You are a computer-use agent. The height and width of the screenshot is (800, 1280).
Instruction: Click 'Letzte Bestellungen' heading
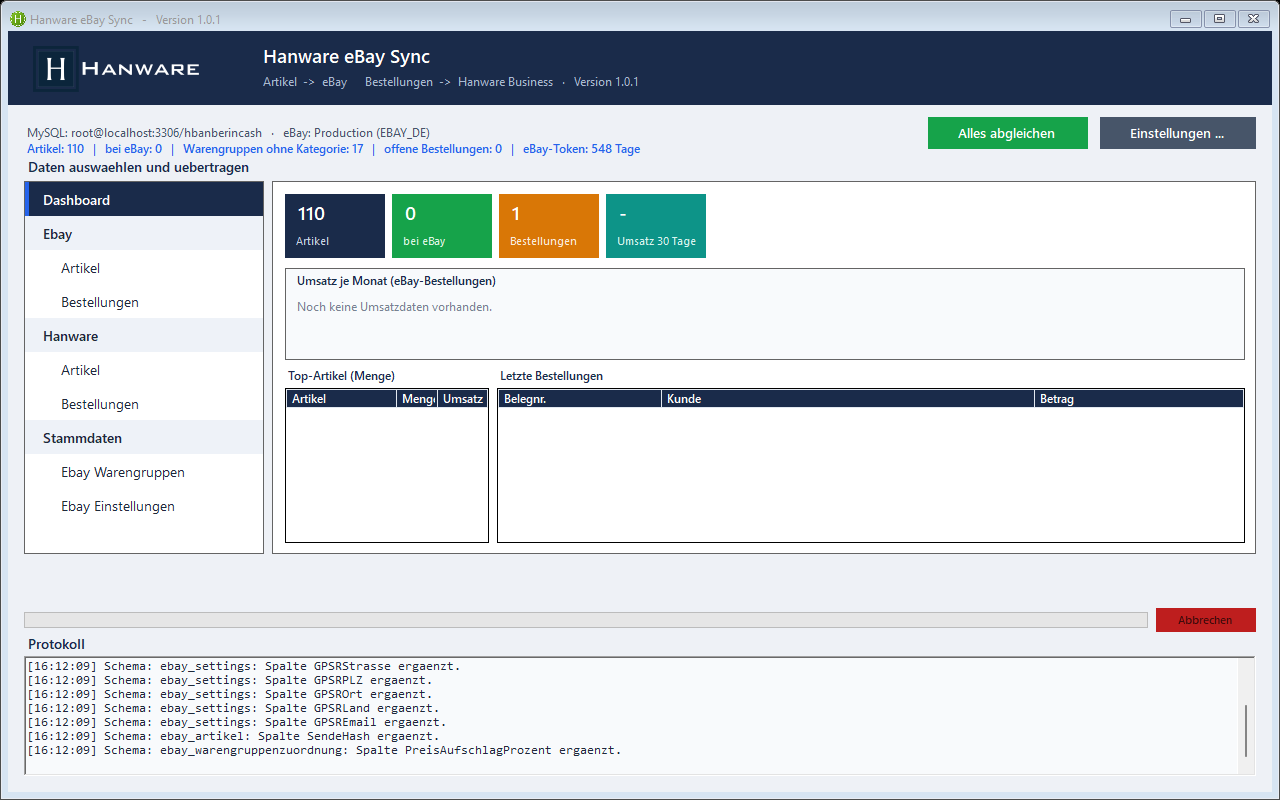coord(552,376)
